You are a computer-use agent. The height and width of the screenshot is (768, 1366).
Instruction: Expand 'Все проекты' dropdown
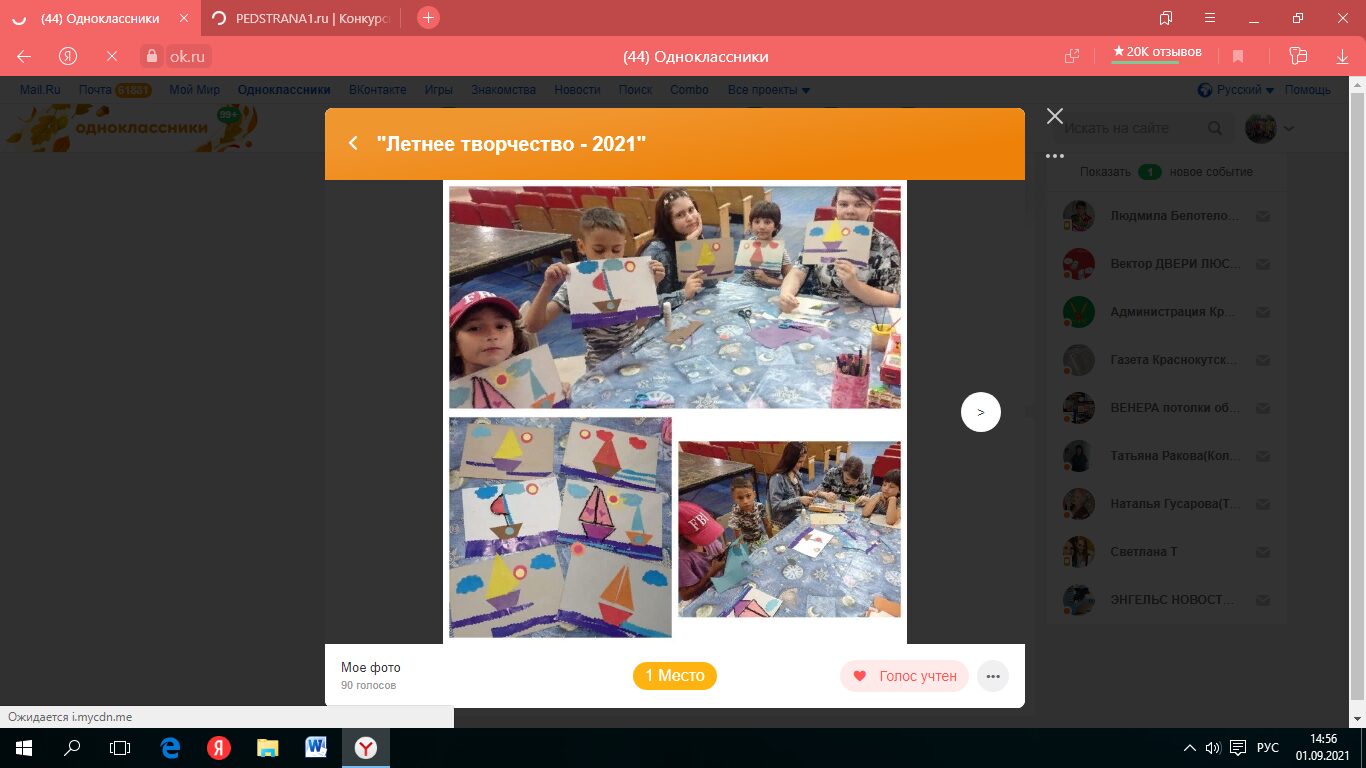(768, 90)
